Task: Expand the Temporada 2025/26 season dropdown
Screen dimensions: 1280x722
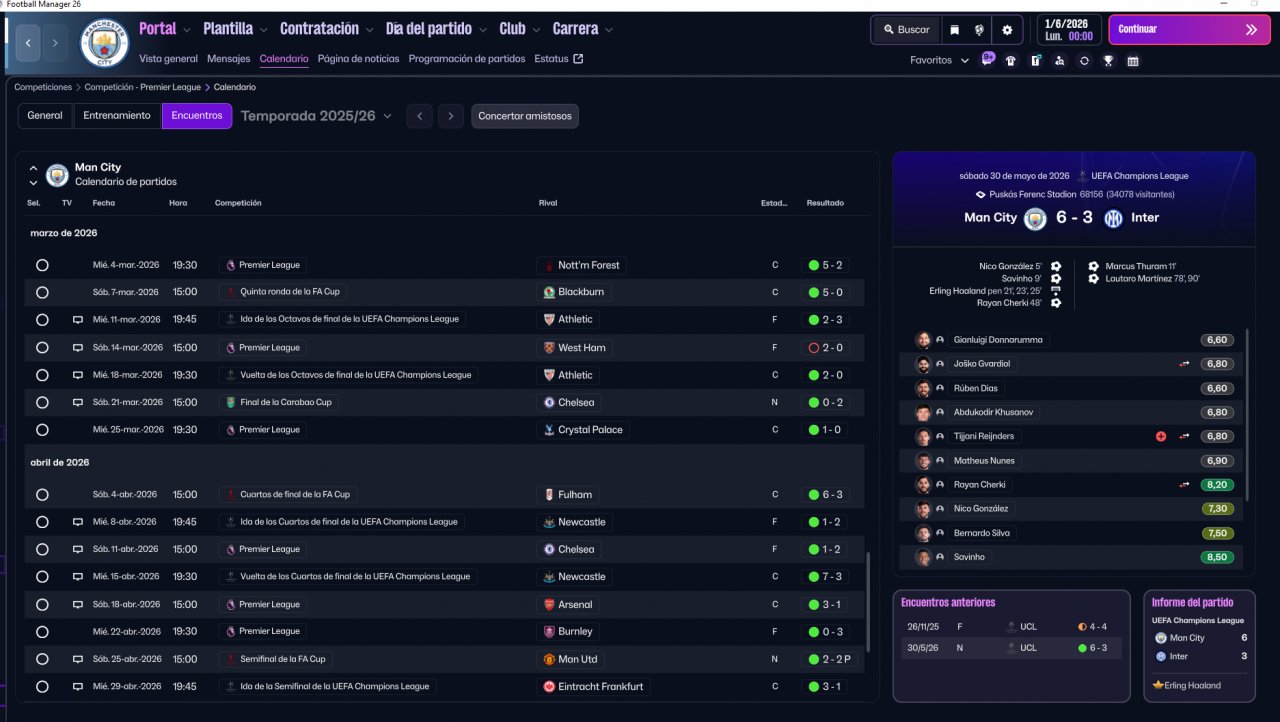Action: (316, 116)
